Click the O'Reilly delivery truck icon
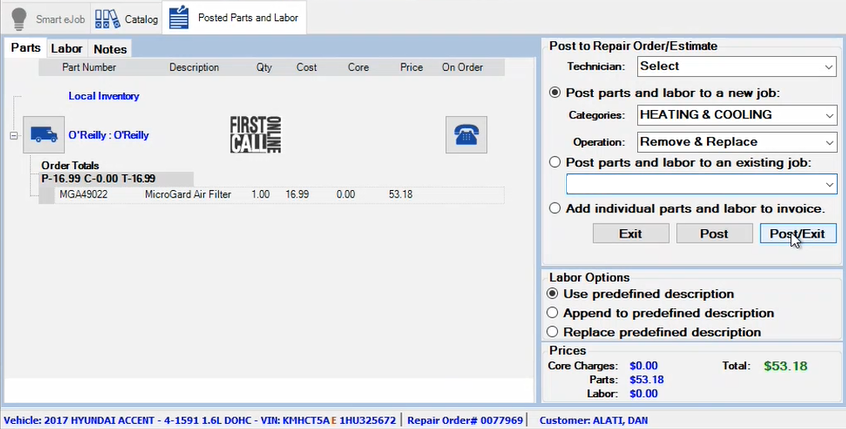Screen dimensions: 846x429 coord(44,134)
